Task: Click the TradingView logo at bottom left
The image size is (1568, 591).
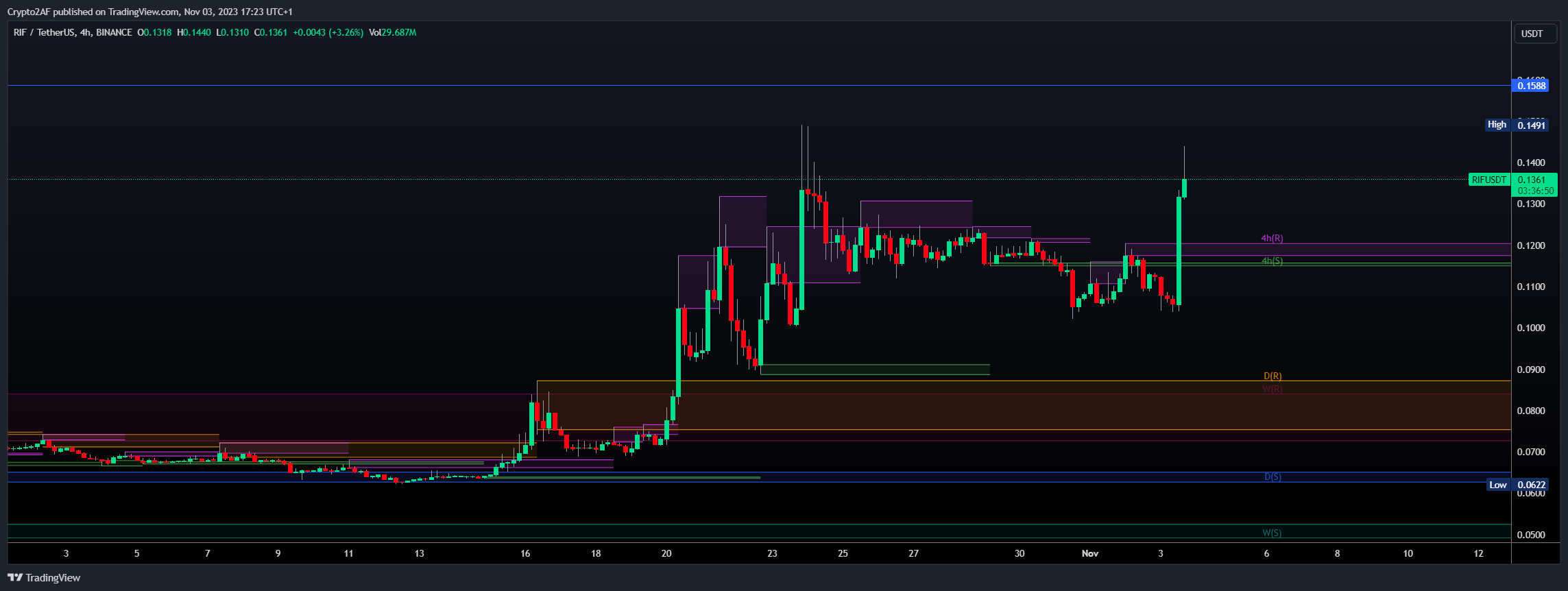Action: tap(44, 578)
